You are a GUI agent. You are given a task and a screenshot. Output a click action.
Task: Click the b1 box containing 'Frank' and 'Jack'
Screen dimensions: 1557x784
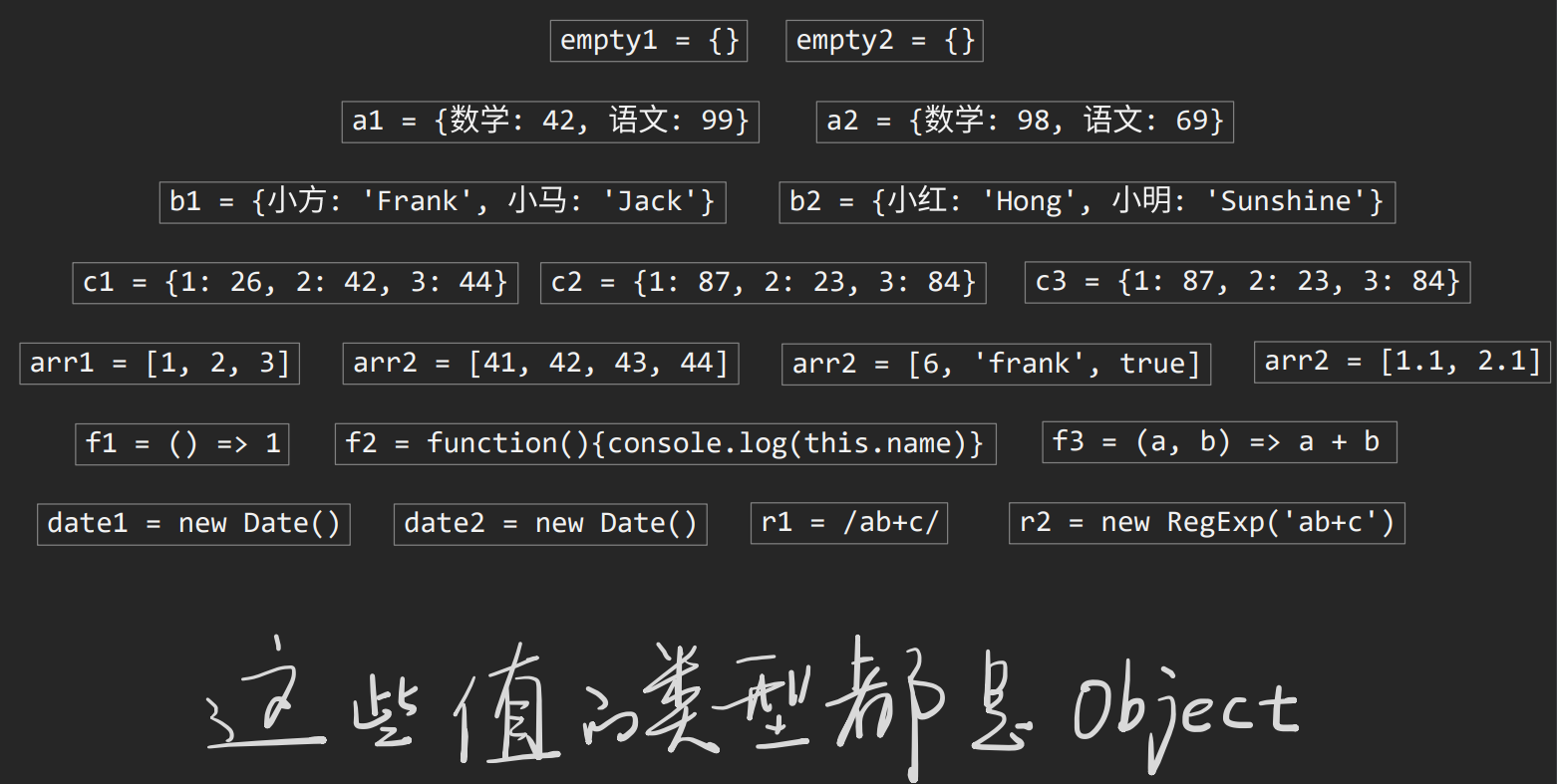443,202
